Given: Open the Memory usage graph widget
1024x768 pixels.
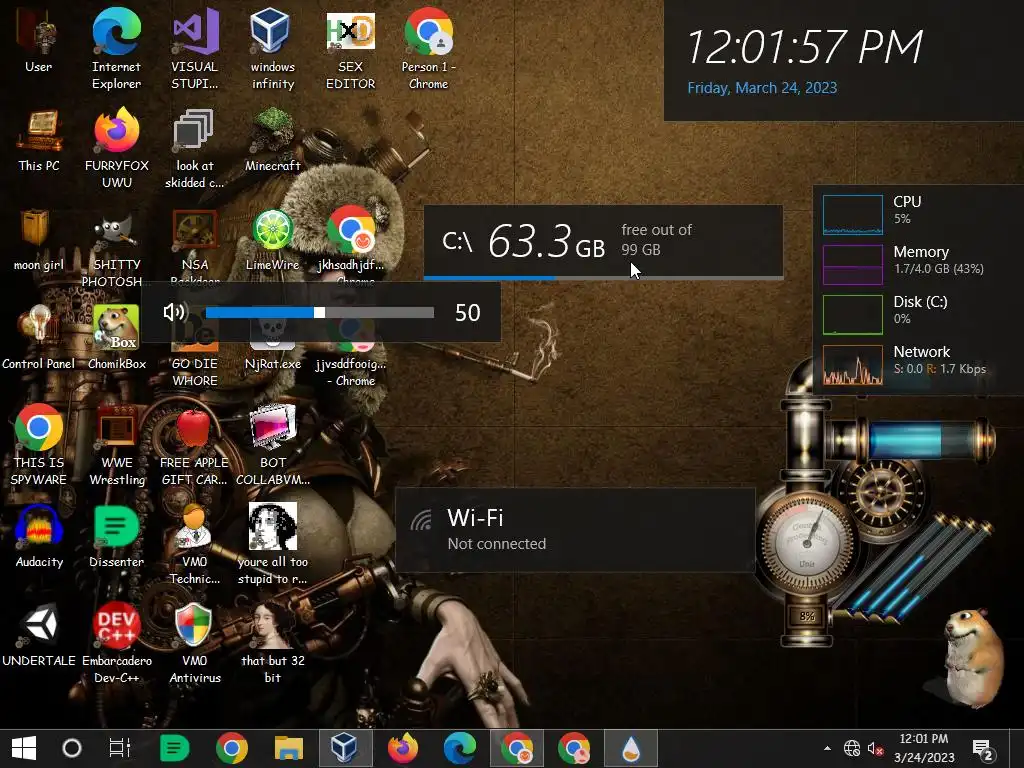Looking at the screenshot, I should pyautogui.click(x=852, y=264).
